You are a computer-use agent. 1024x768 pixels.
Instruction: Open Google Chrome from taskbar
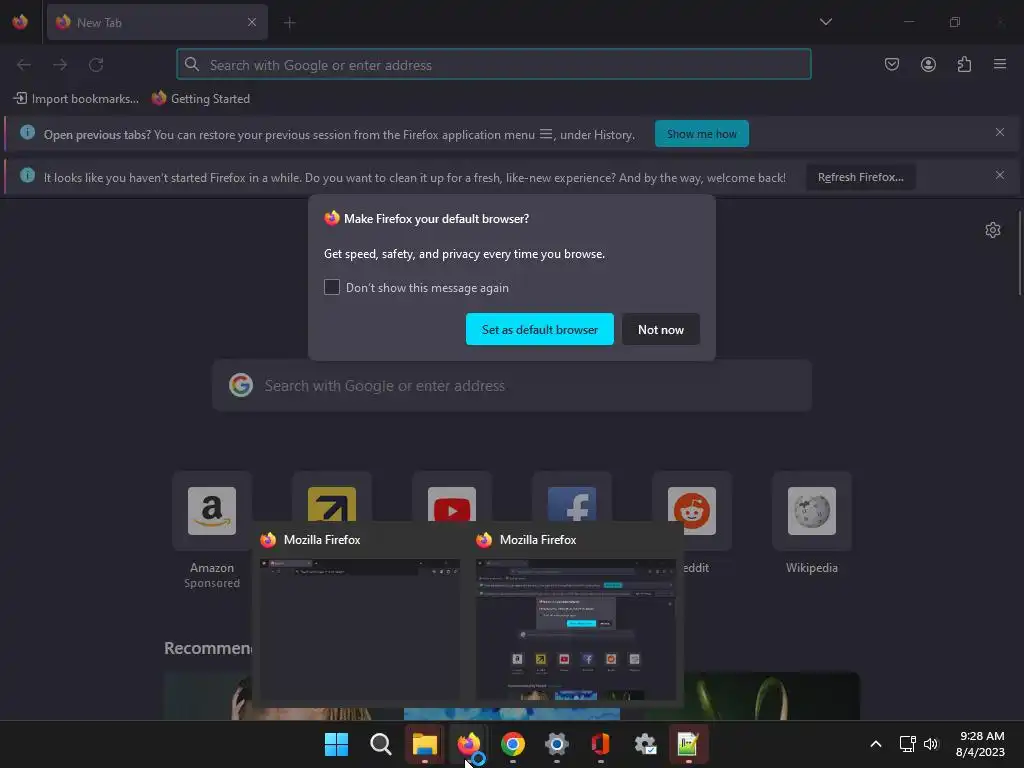(513, 744)
